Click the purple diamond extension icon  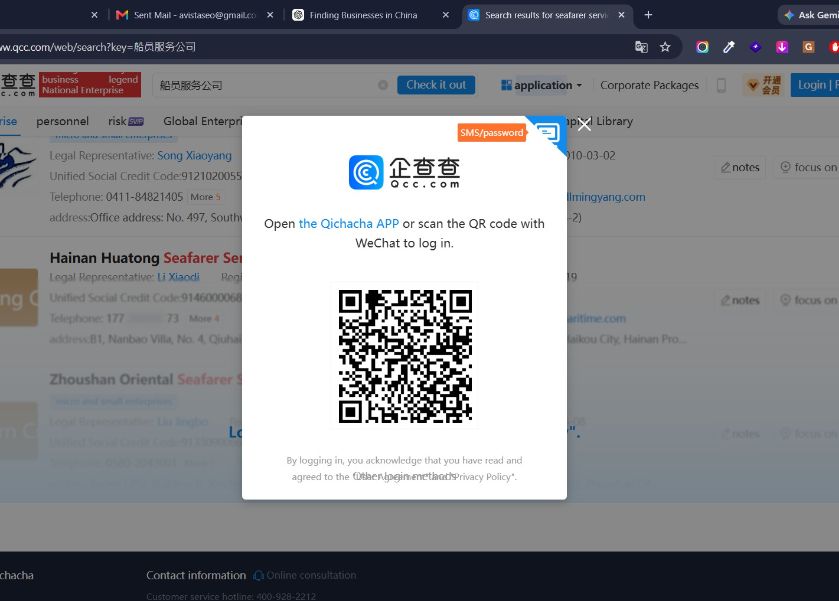(755, 47)
